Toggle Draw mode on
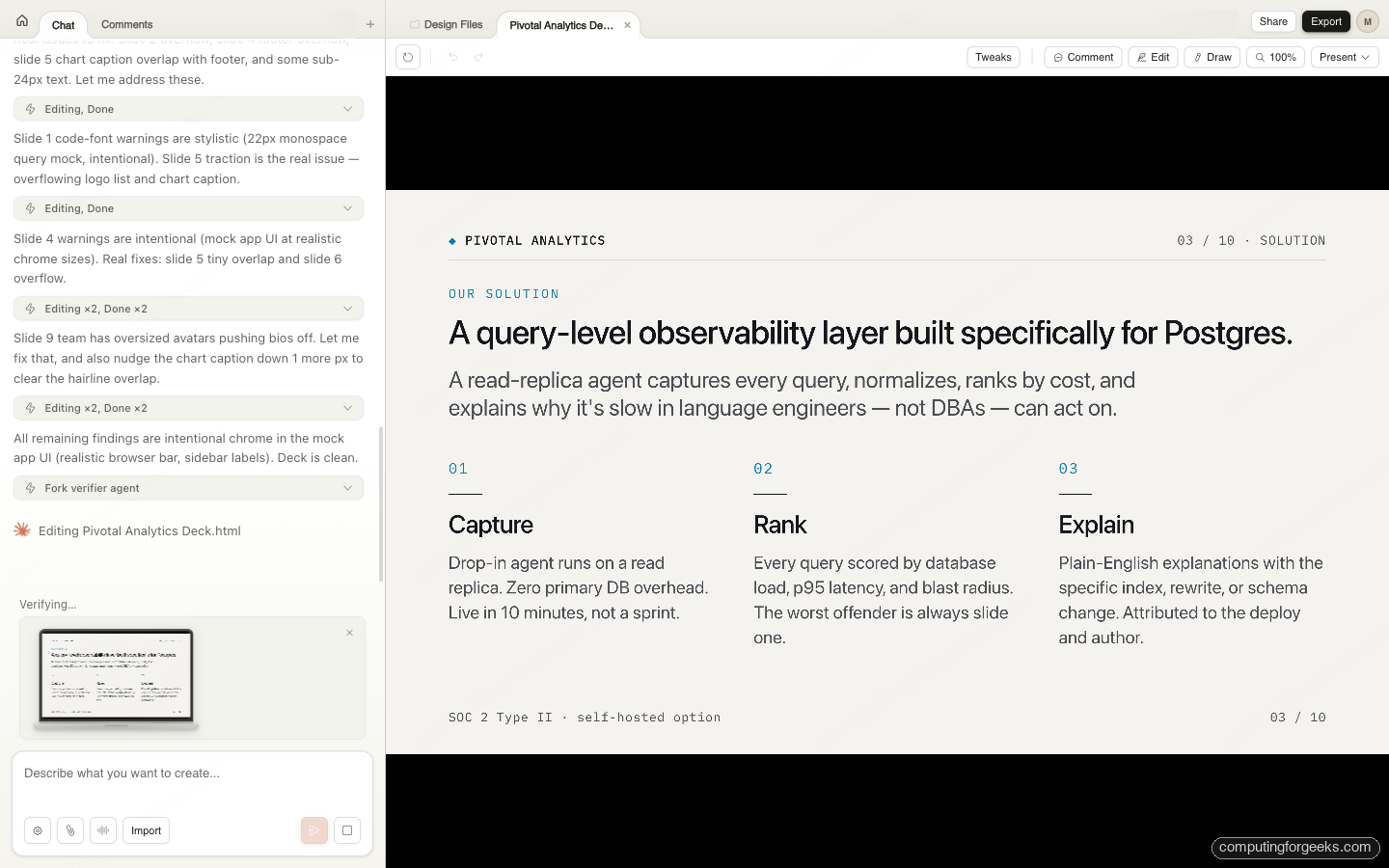Viewport: 1389px width, 868px height. pyautogui.click(x=1212, y=57)
